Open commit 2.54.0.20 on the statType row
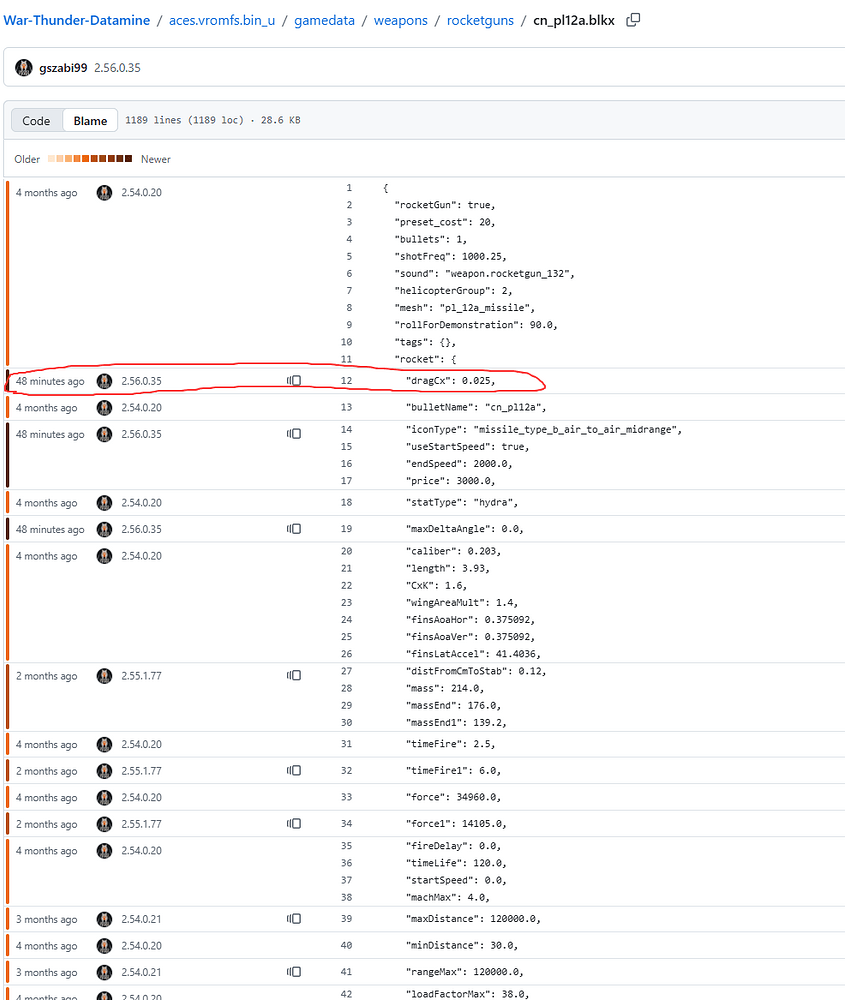 142,503
